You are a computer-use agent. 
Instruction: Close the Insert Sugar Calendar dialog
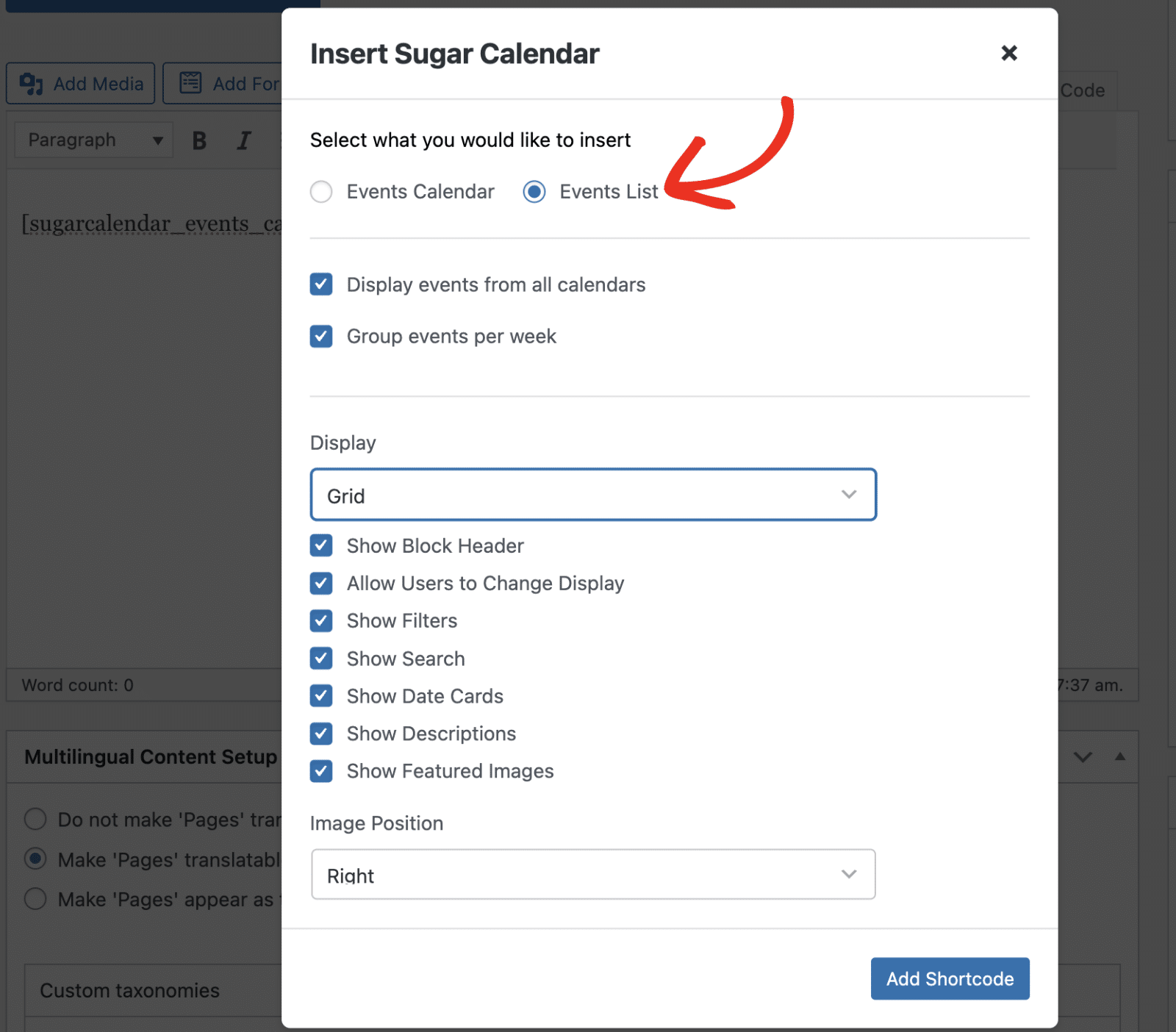pyautogui.click(x=1008, y=53)
